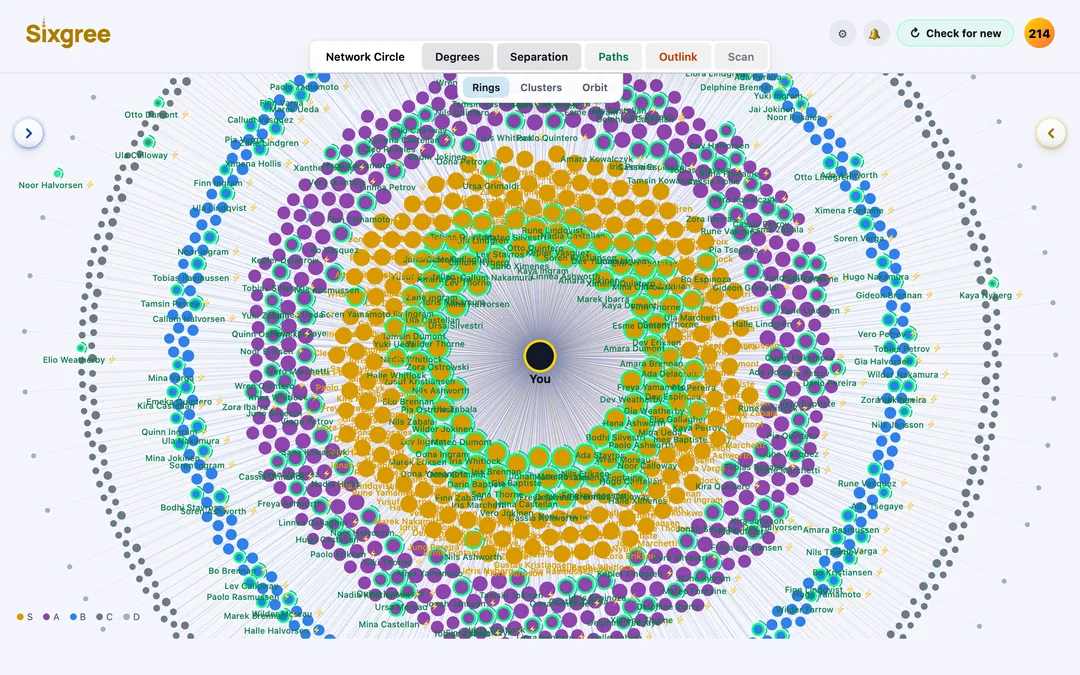
Task: Select the Hugo Nakamura node
Action: (883, 262)
